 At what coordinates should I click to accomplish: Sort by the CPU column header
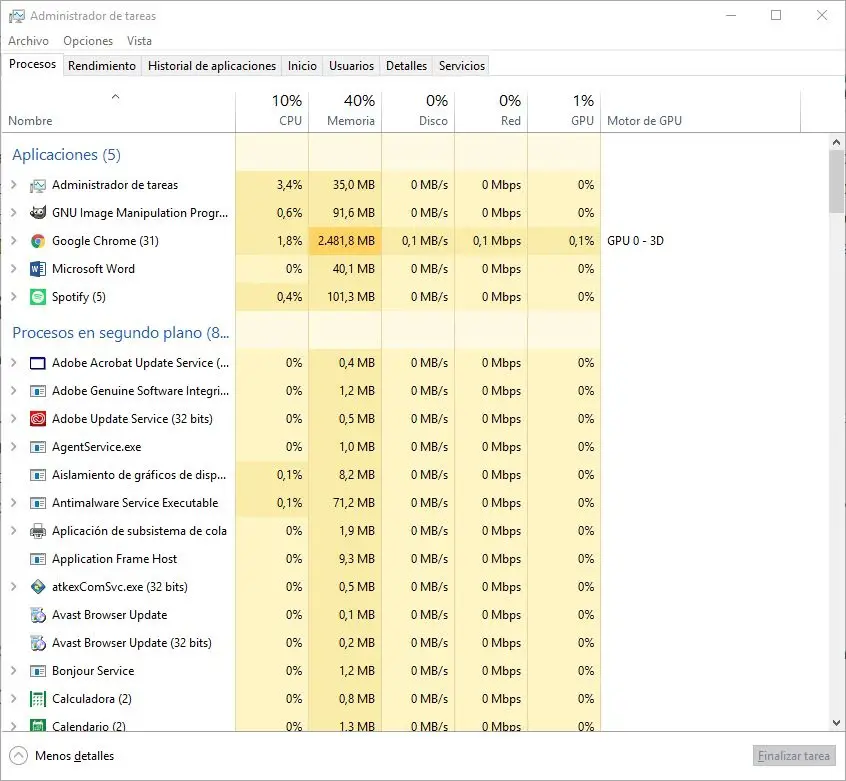coord(272,111)
